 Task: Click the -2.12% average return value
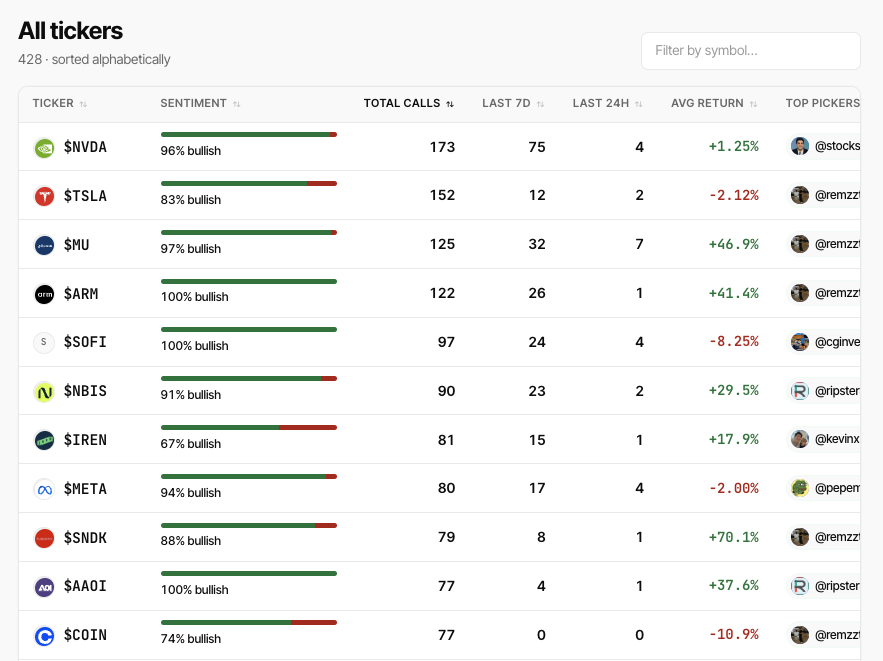click(x=733, y=195)
